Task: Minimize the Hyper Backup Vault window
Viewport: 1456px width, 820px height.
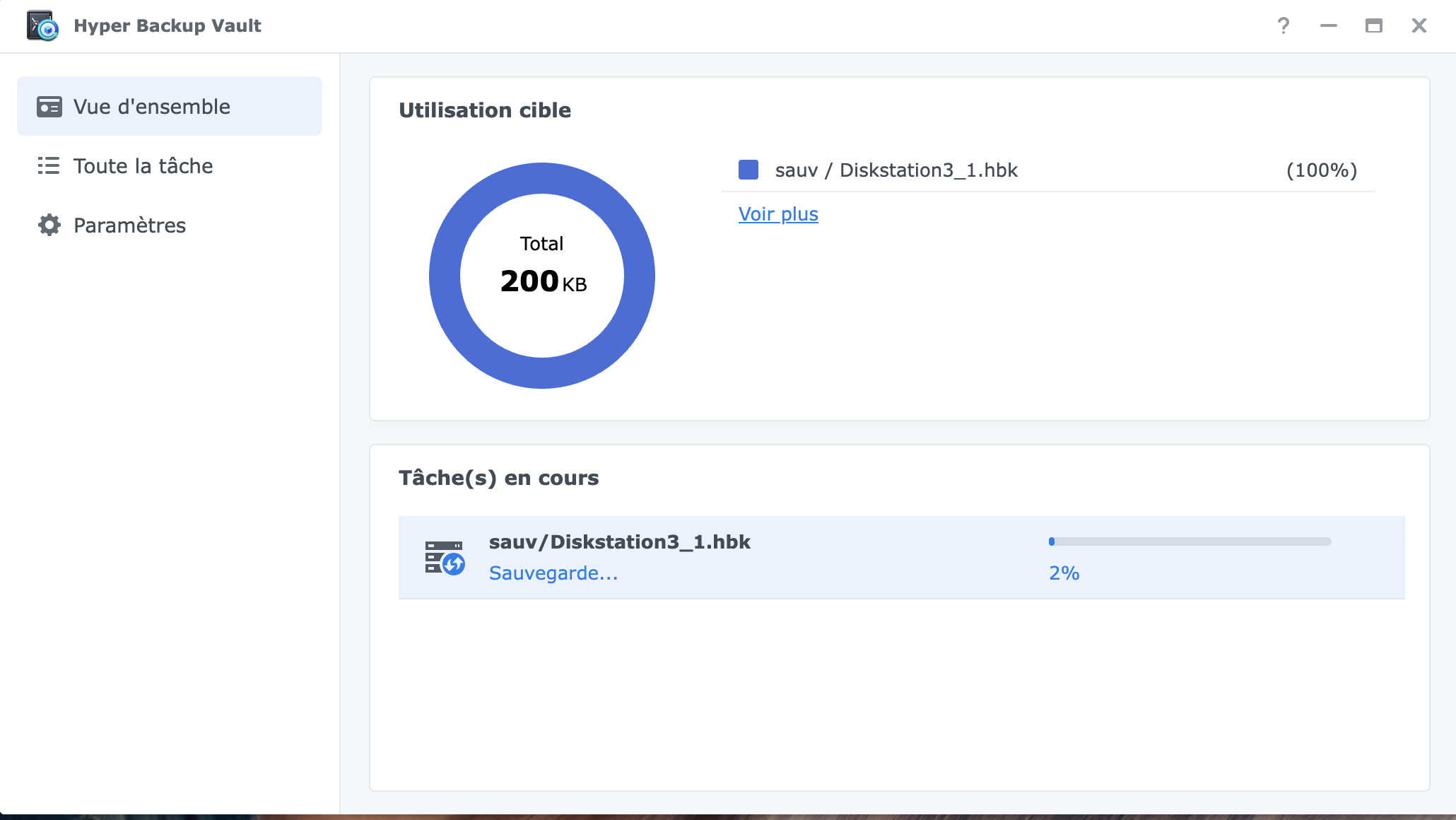Action: point(1329,26)
